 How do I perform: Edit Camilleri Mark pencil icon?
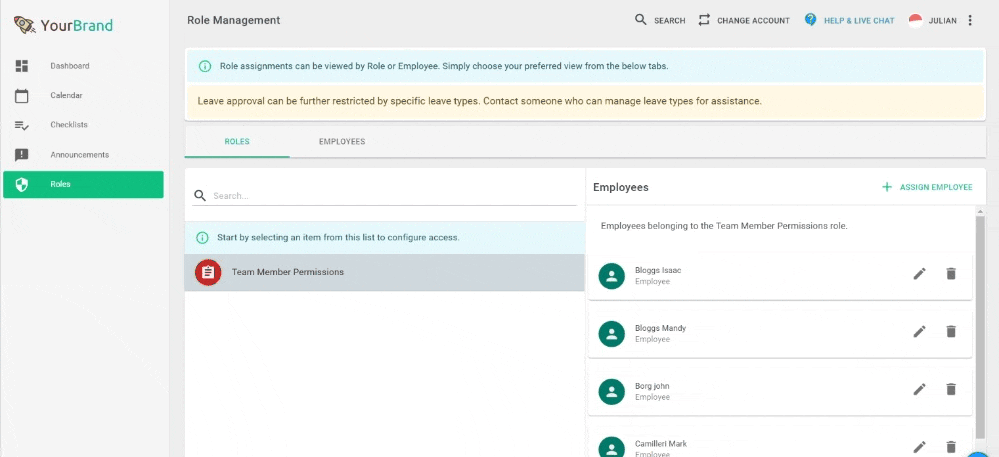coord(919,447)
